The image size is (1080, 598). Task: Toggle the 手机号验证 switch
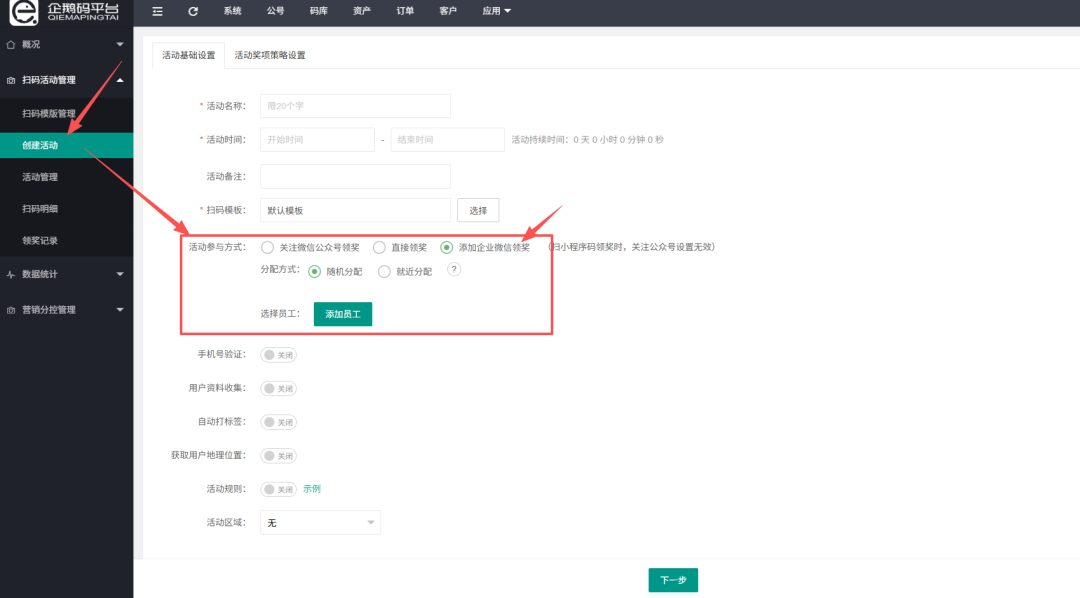point(278,355)
